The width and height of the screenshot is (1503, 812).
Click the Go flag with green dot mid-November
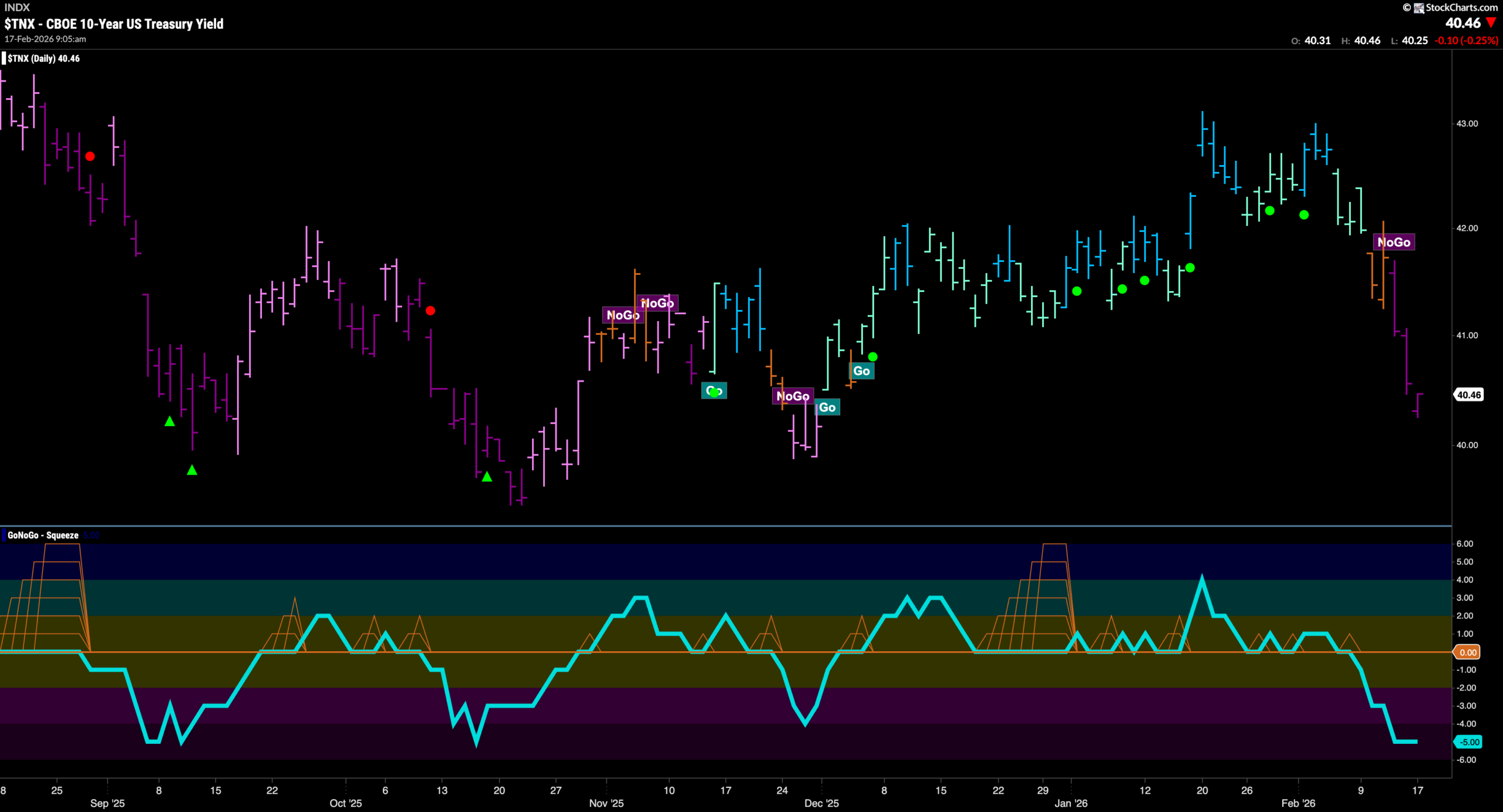714,391
